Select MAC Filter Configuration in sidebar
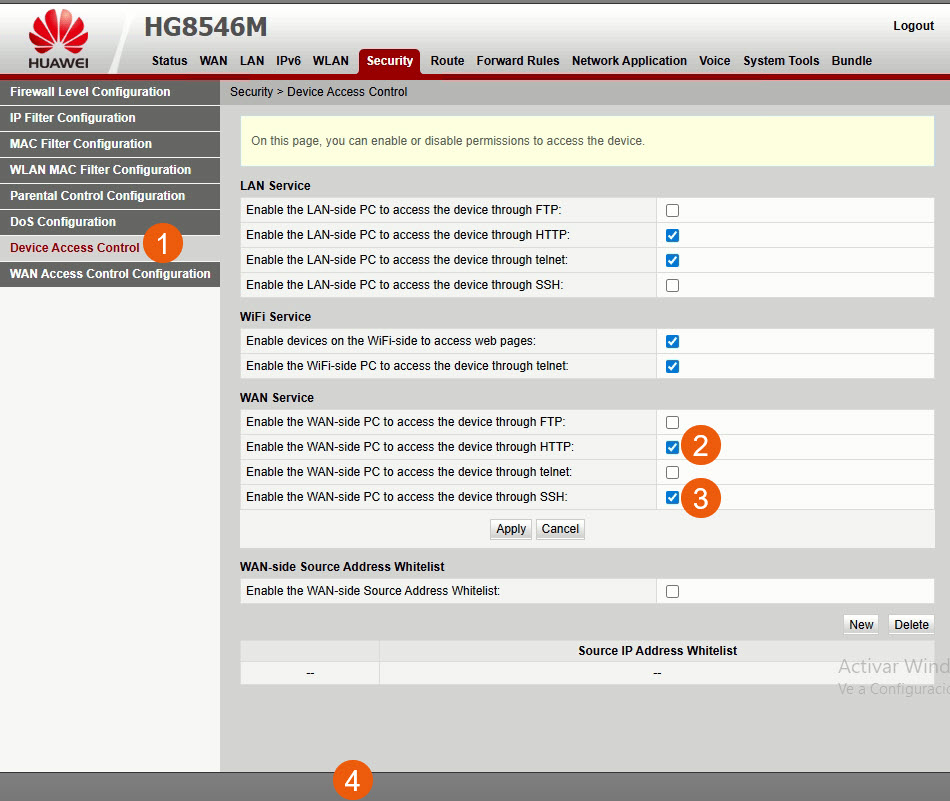Viewport: 950px width, 801px height. (x=81, y=144)
